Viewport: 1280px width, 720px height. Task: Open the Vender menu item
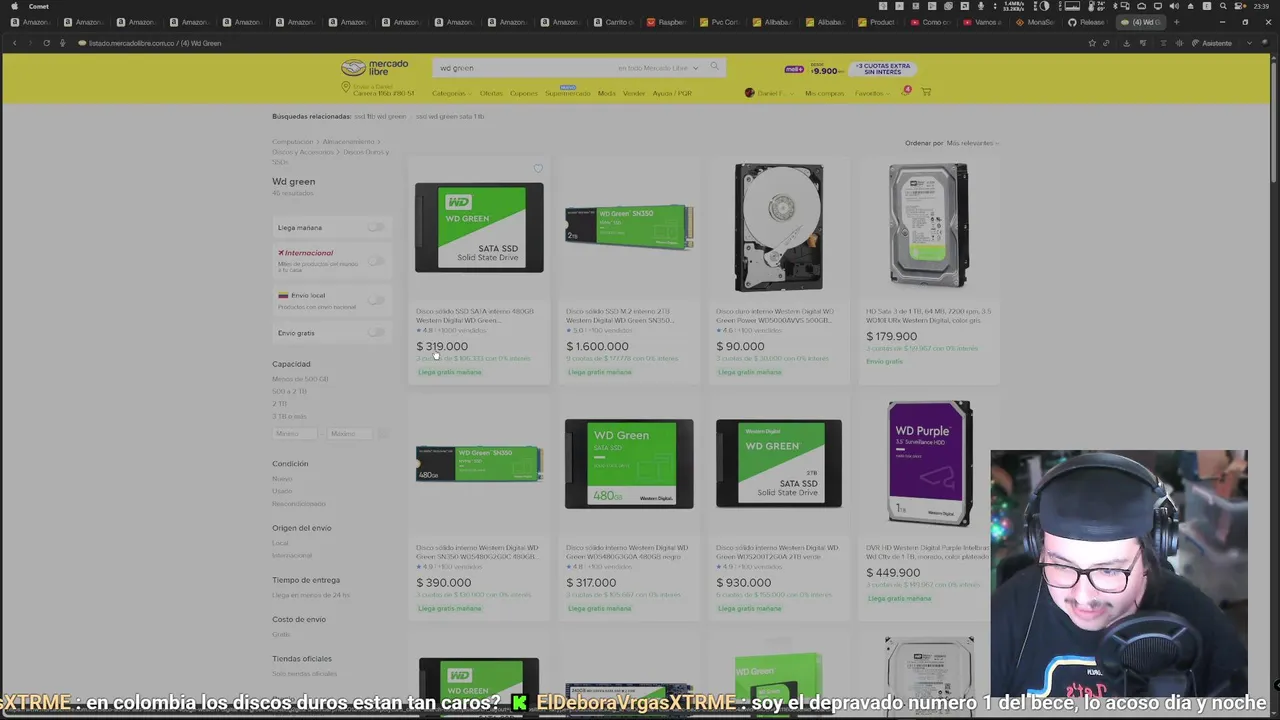634,93
